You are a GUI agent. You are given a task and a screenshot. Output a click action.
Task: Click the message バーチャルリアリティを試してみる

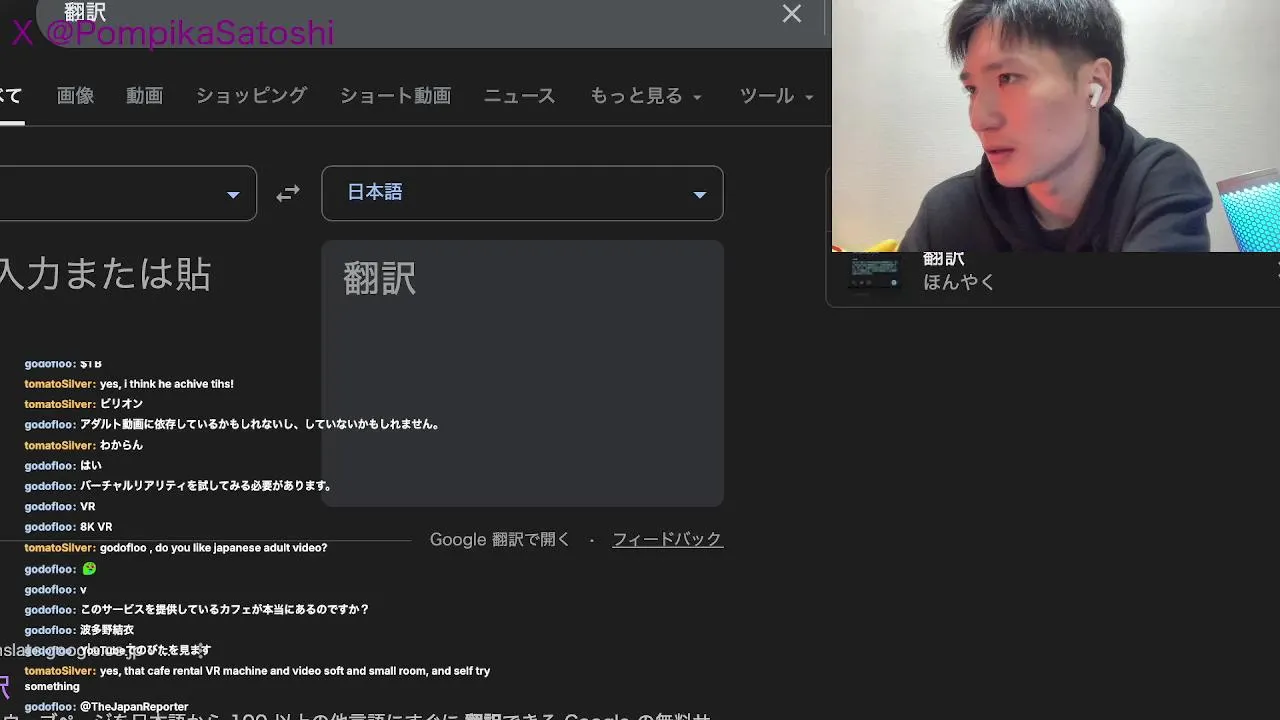pyautogui.click(x=206, y=486)
